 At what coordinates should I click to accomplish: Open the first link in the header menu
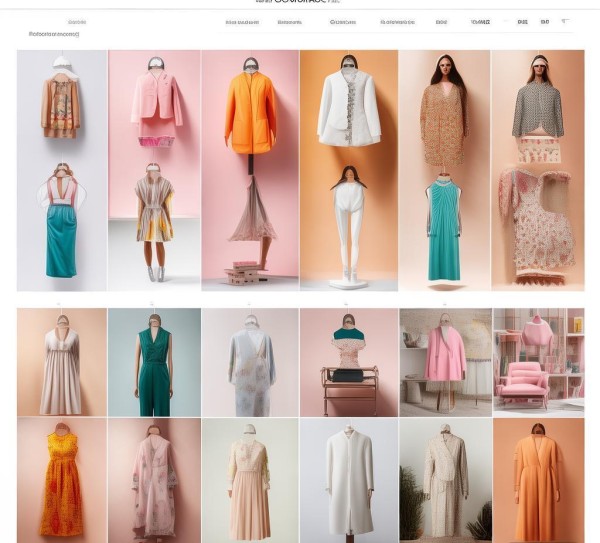(x=242, y=21)
